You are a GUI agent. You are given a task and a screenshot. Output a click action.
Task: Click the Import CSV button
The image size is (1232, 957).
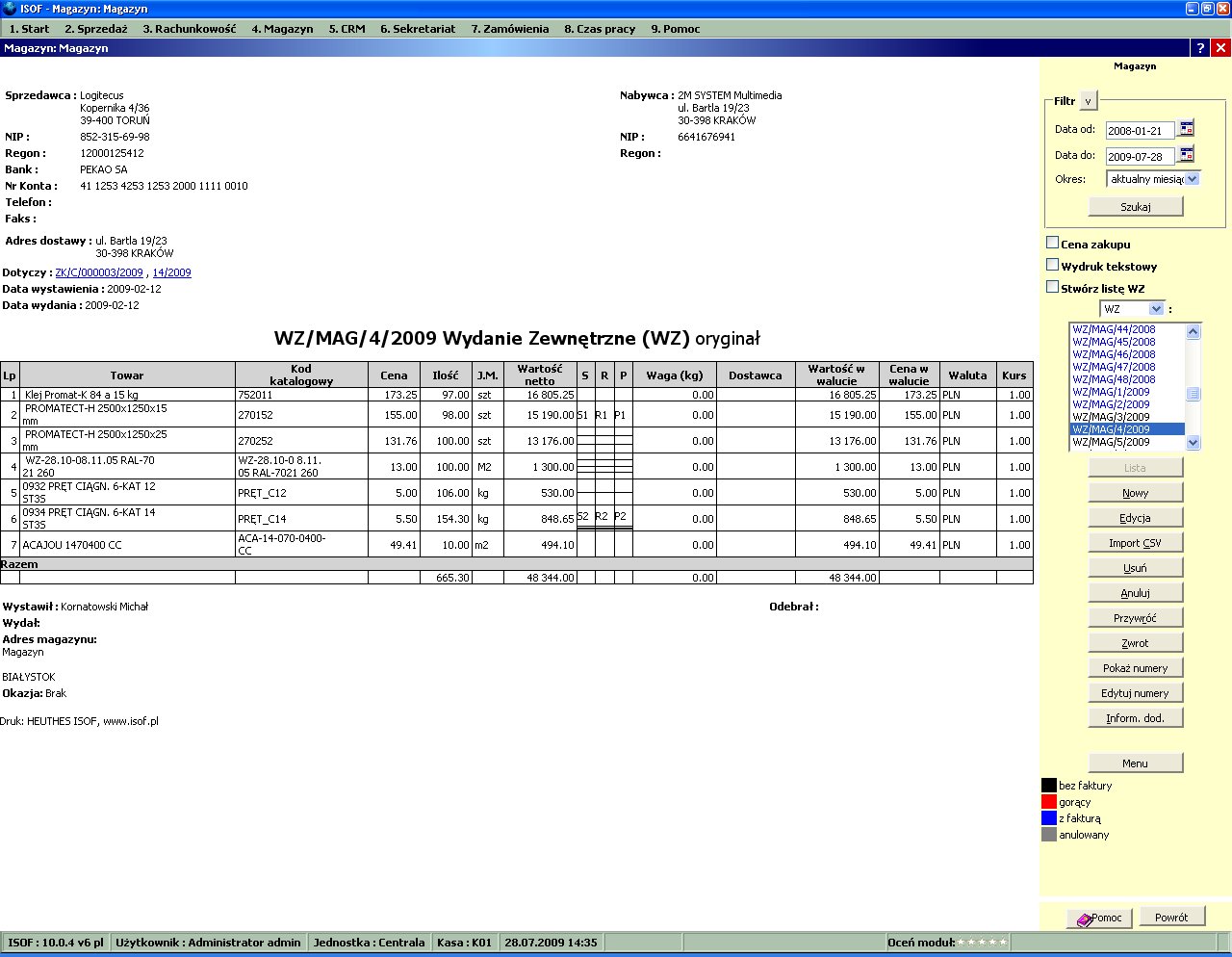point(1136,543)
